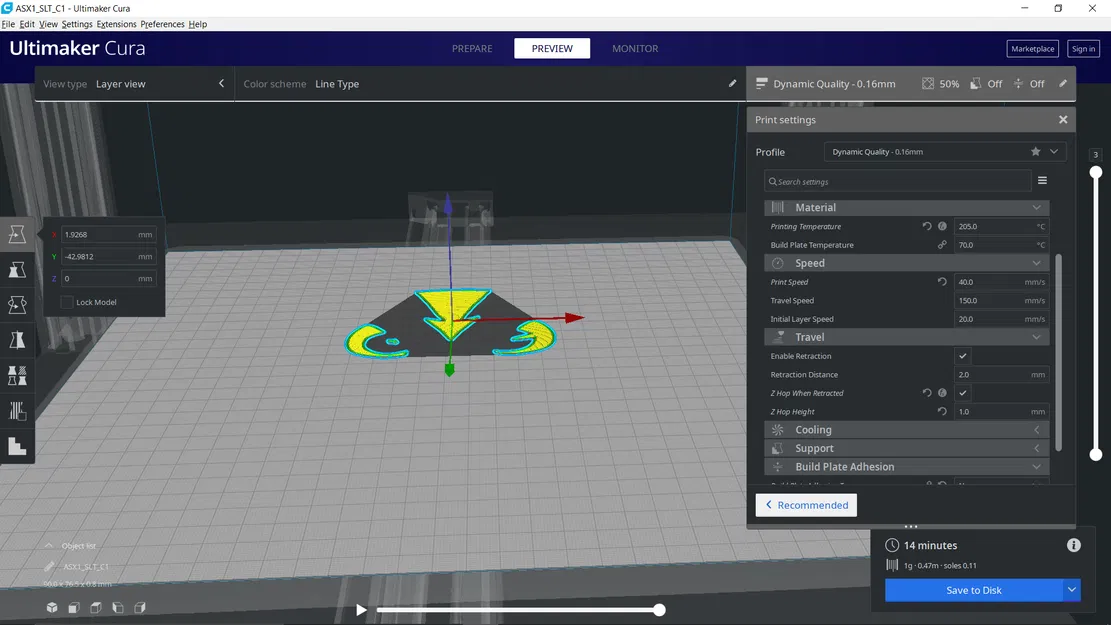Click the layer slider upper handle
This screenshot has width=1111, height=625.
click(x=1095, y=171)
